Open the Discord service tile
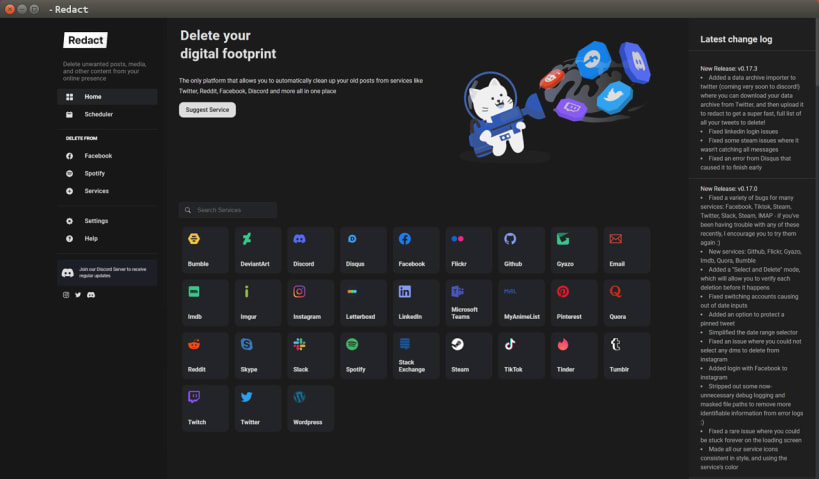 (x=311, y=250)
